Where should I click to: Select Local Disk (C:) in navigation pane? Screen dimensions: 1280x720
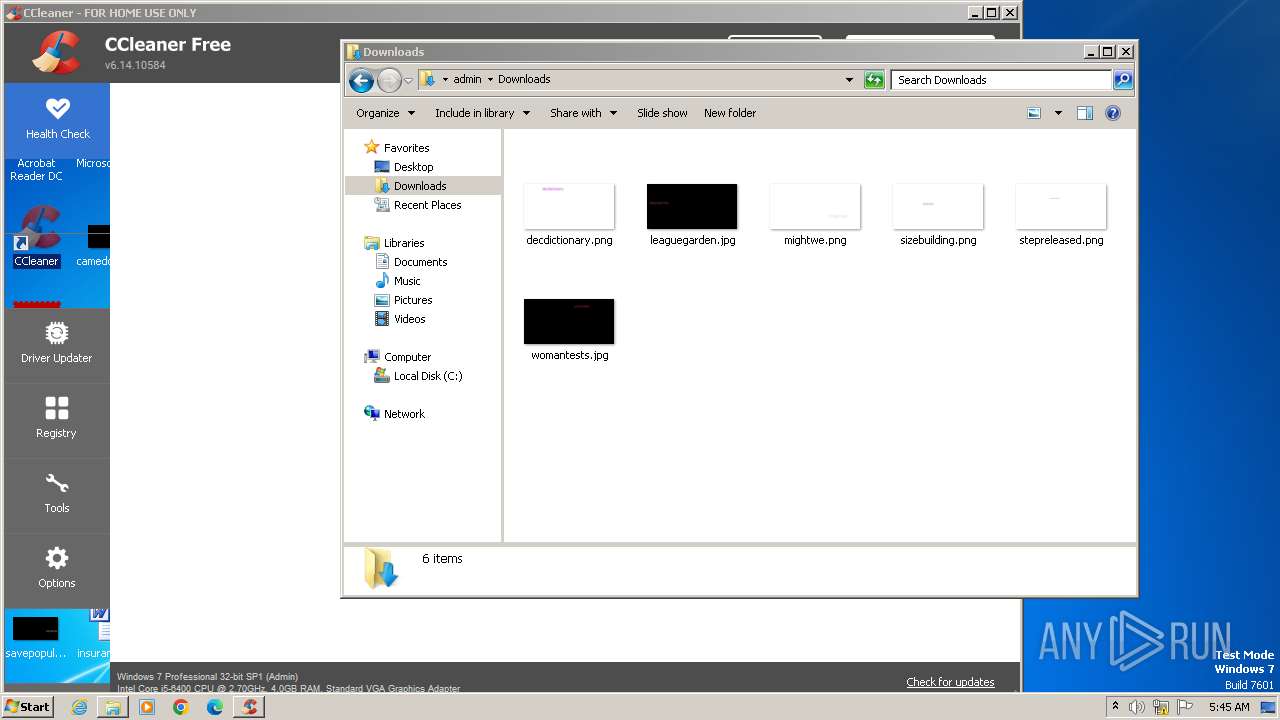pos(427,376)
